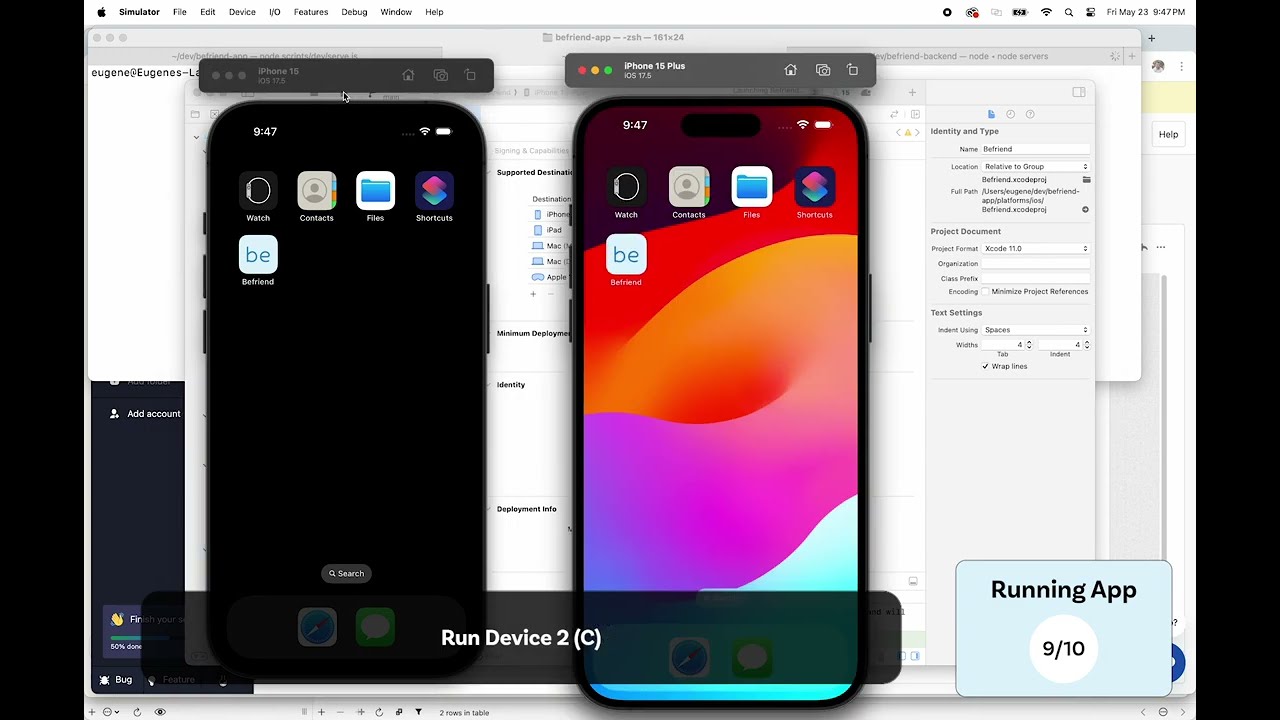1280x720 pixels.
Task: Toggle Minimize Project References checkbox
Action: point(985,291)
